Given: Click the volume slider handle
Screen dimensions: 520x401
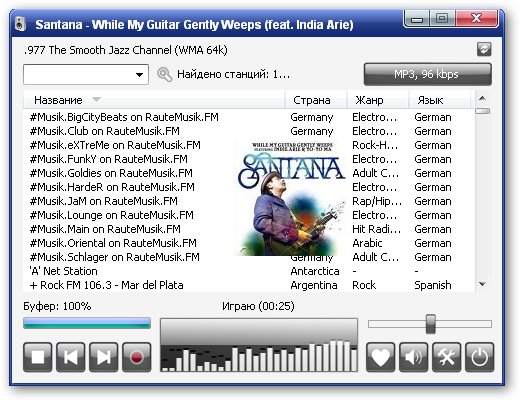Looking at the screenshot, I should [431, 324].
